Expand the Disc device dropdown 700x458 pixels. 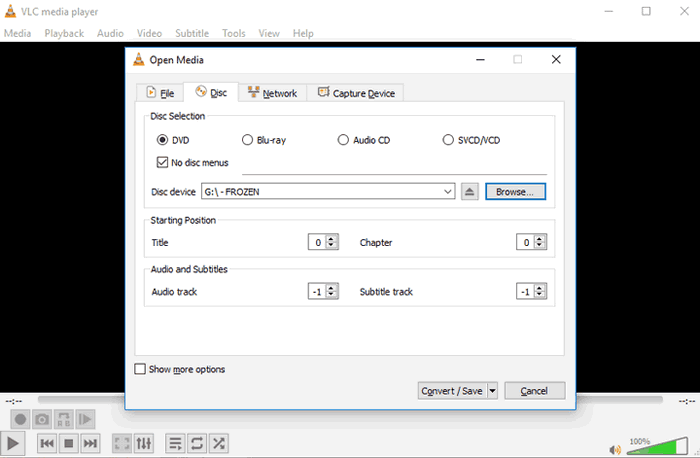pos(447,192)
